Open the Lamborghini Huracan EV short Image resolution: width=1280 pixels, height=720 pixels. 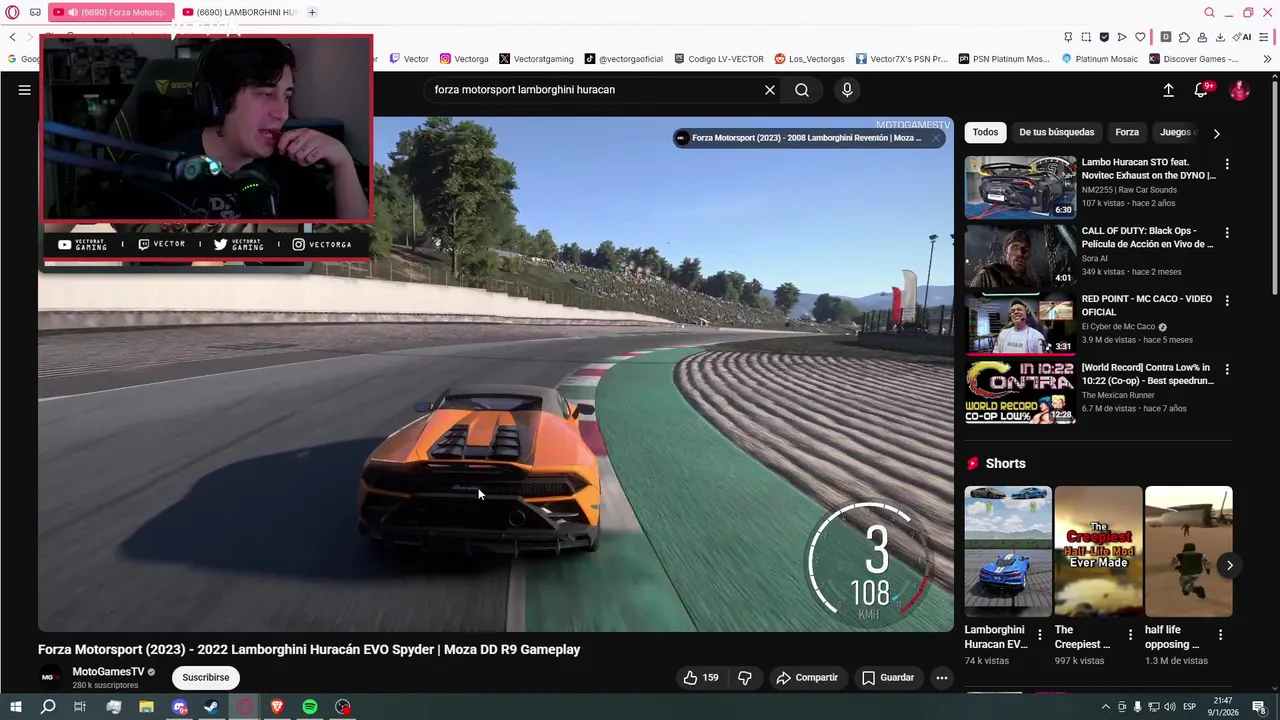coord(1008,551)
